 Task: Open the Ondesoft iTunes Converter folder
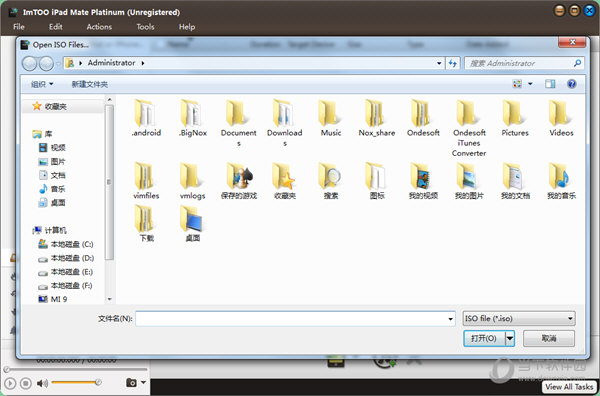469,128
